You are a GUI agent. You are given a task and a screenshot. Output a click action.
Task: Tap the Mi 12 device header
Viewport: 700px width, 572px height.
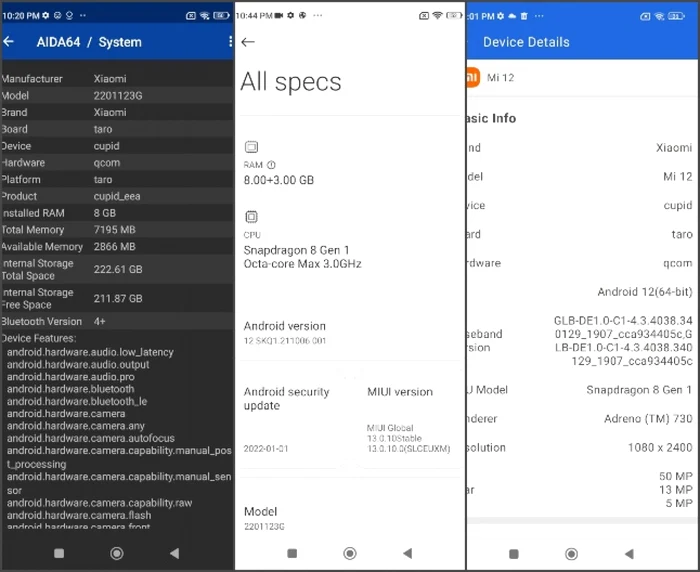pyautogui.click(x=583, y=78)
